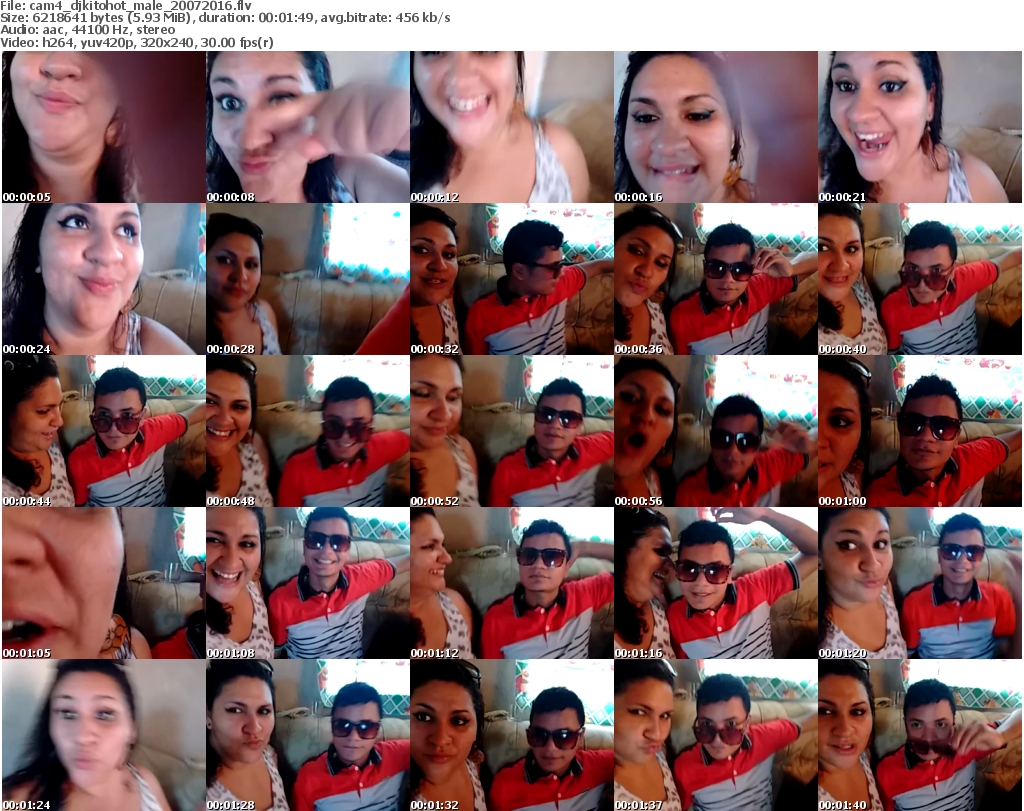Select the thumbnail stamped 00:00:24
Viewport: 1024px width, 811px height.
pyautogui.click(x=104, y=279)
